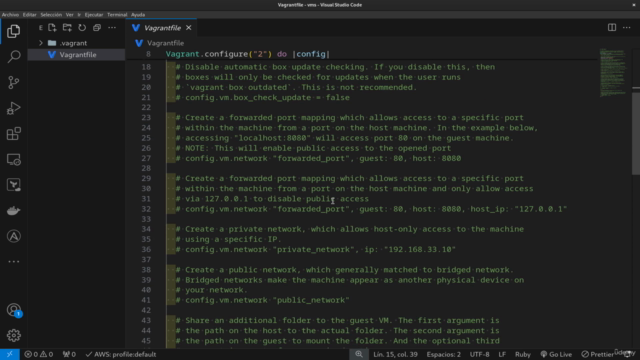Show additional views ellipsis in activity bar
The height and width of the screenshot is (360, 640).
tap(13, 262)
